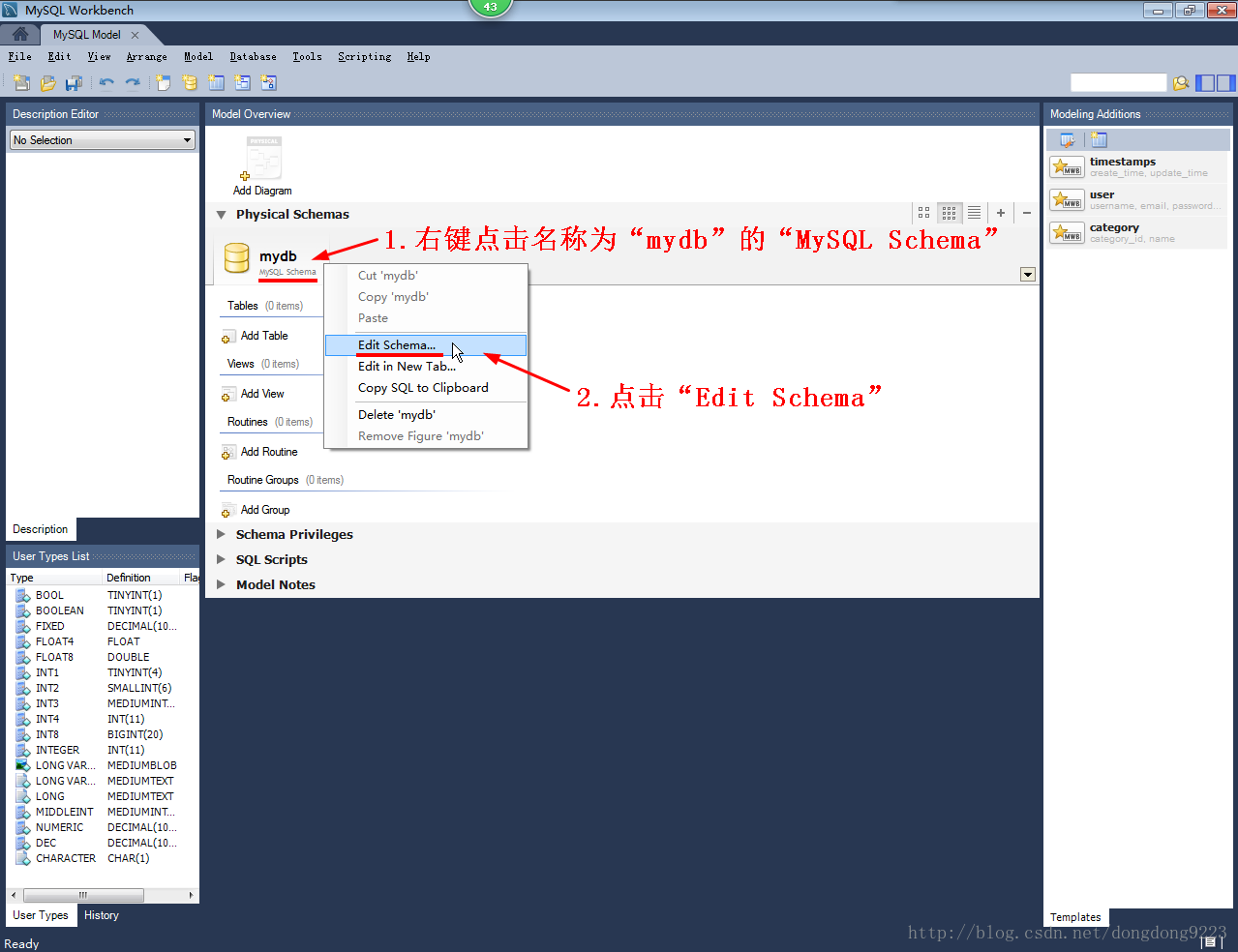Viewport: 1238px width, 952px height.
Task: Click the Add Routine icon
Action: pyautogui.click(x=227, y=453)
